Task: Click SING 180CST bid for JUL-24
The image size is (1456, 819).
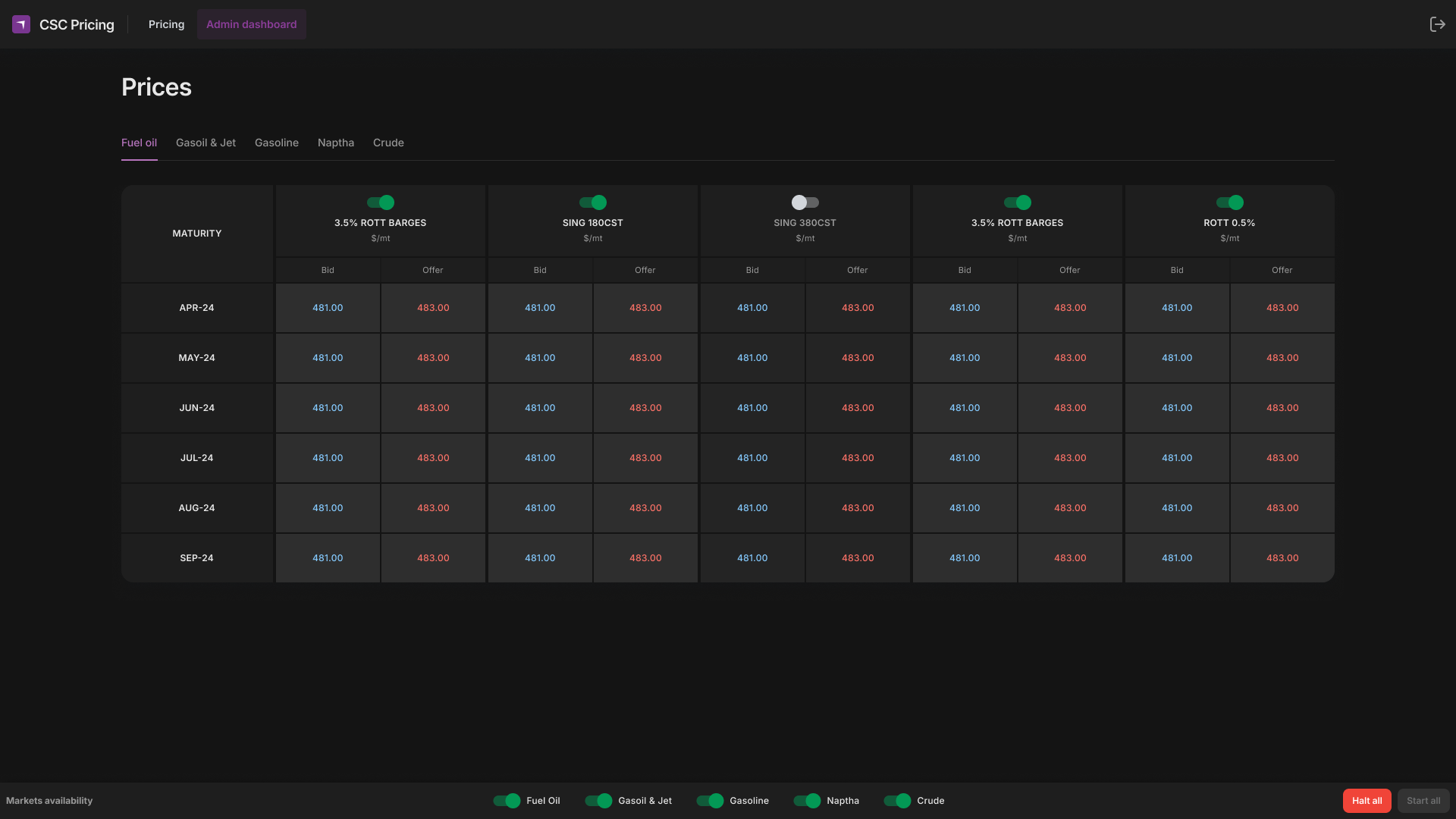Action: coord(540,458)
